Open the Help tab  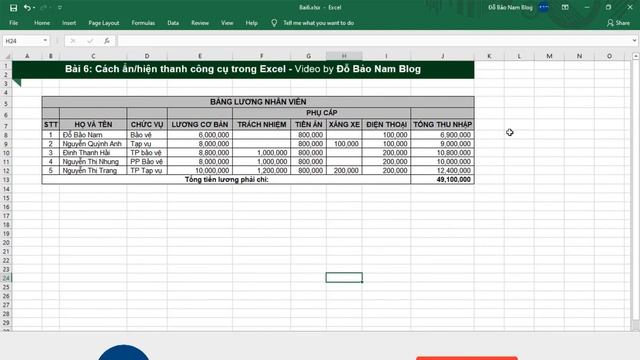tap(251, 23)
